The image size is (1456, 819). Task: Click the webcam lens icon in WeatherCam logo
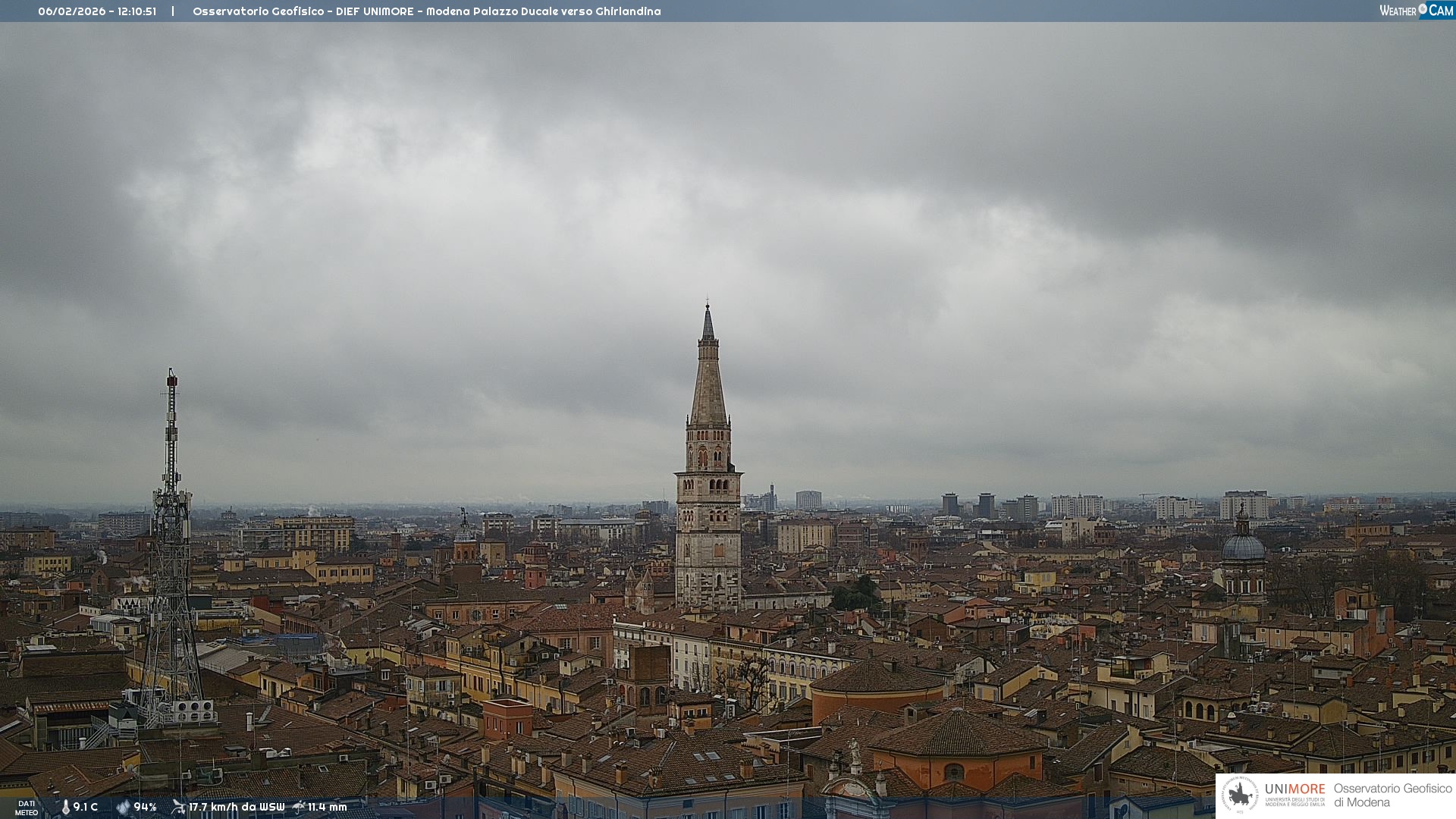[1423, 9]
